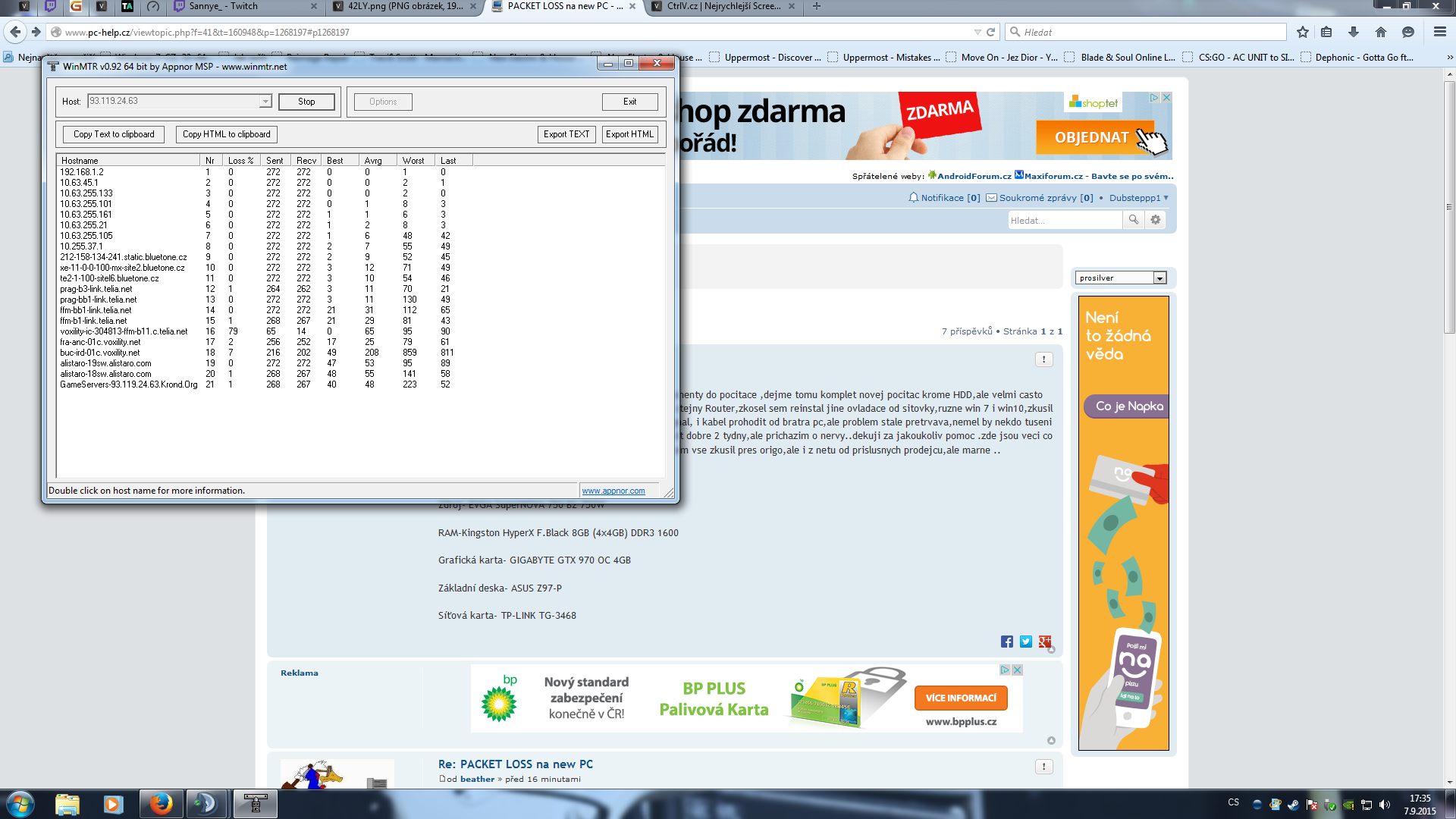
Task: Reload page with the refresh icon
Action: tap(990, 32)
